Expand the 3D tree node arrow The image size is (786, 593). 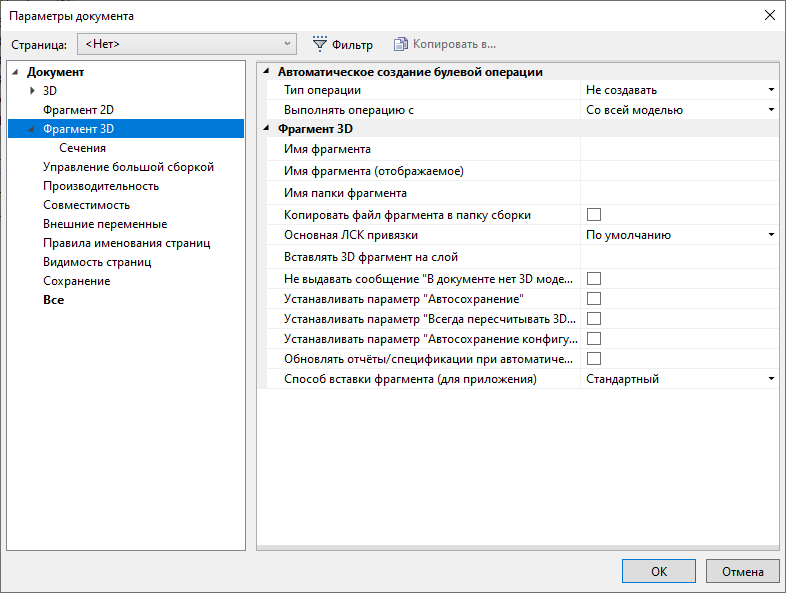click(x=33, y=91)
